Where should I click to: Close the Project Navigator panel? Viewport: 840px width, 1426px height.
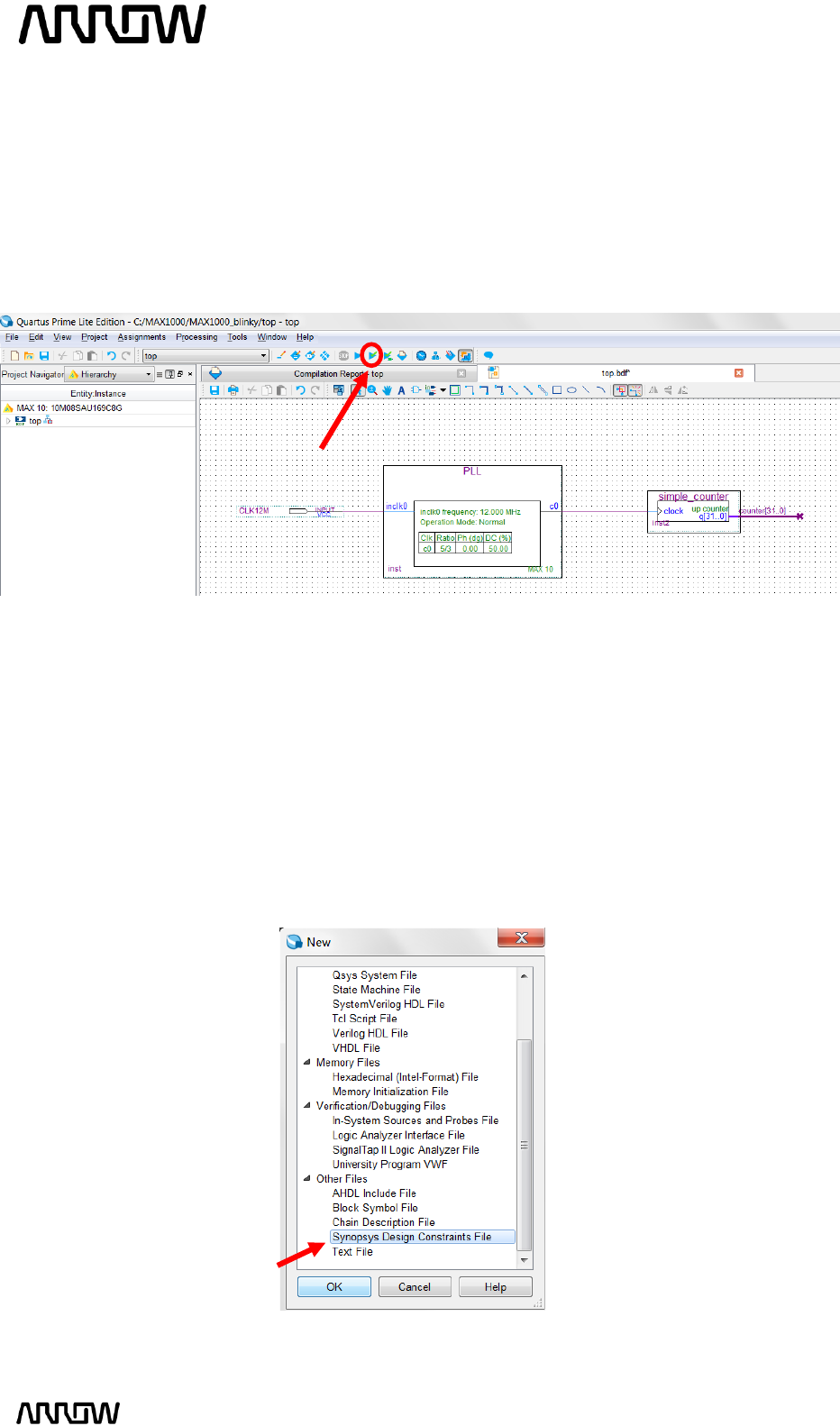tap(190, 374)
